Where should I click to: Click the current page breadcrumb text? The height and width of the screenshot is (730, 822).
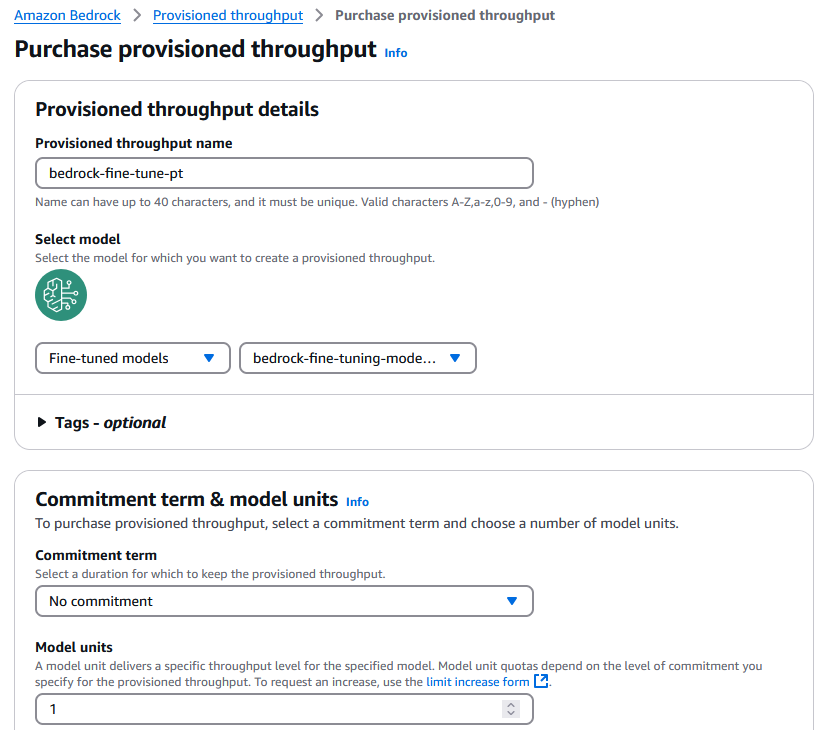coord(445,15)
